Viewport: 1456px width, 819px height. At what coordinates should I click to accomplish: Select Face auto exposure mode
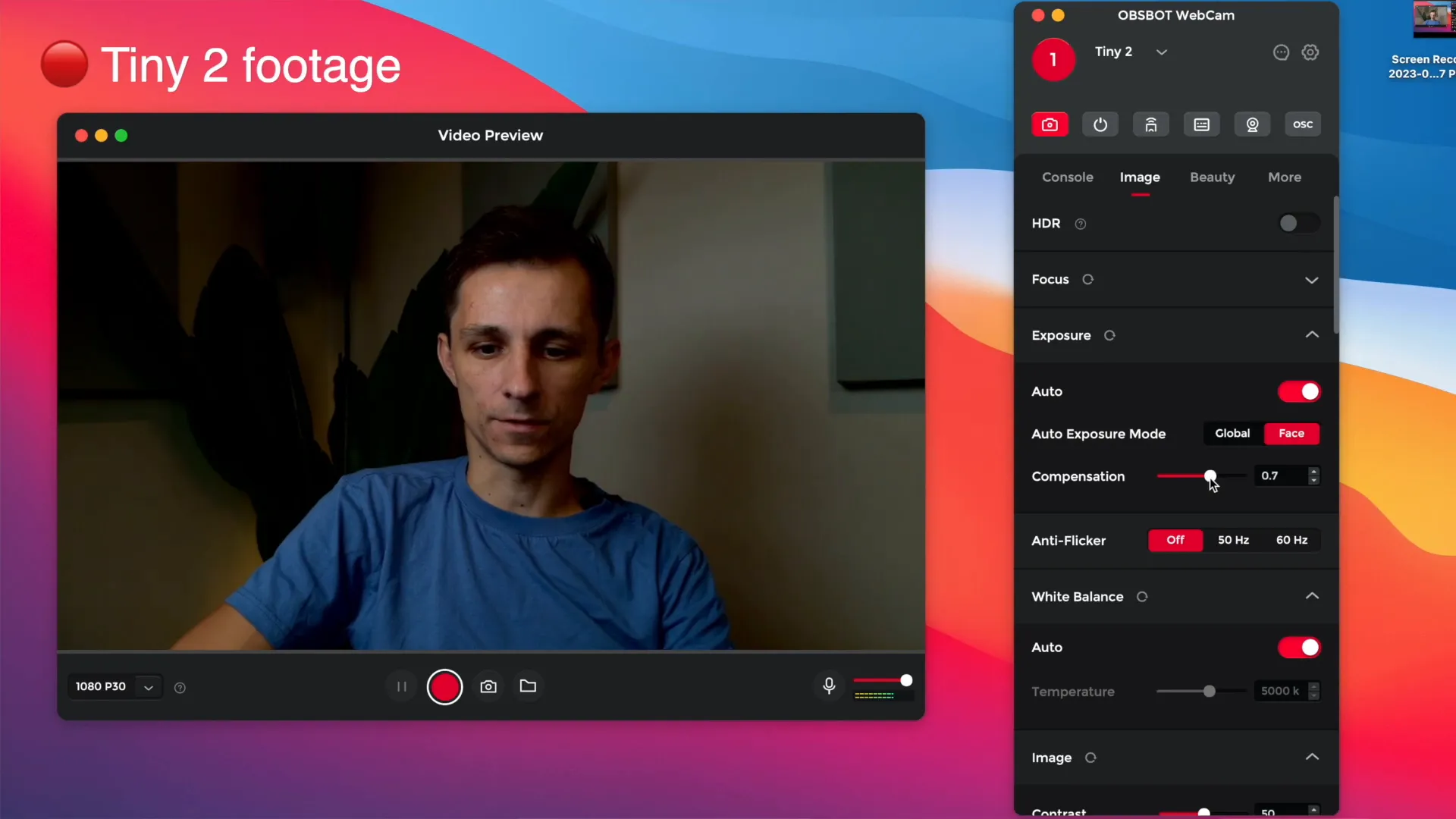click(1291, 433)
